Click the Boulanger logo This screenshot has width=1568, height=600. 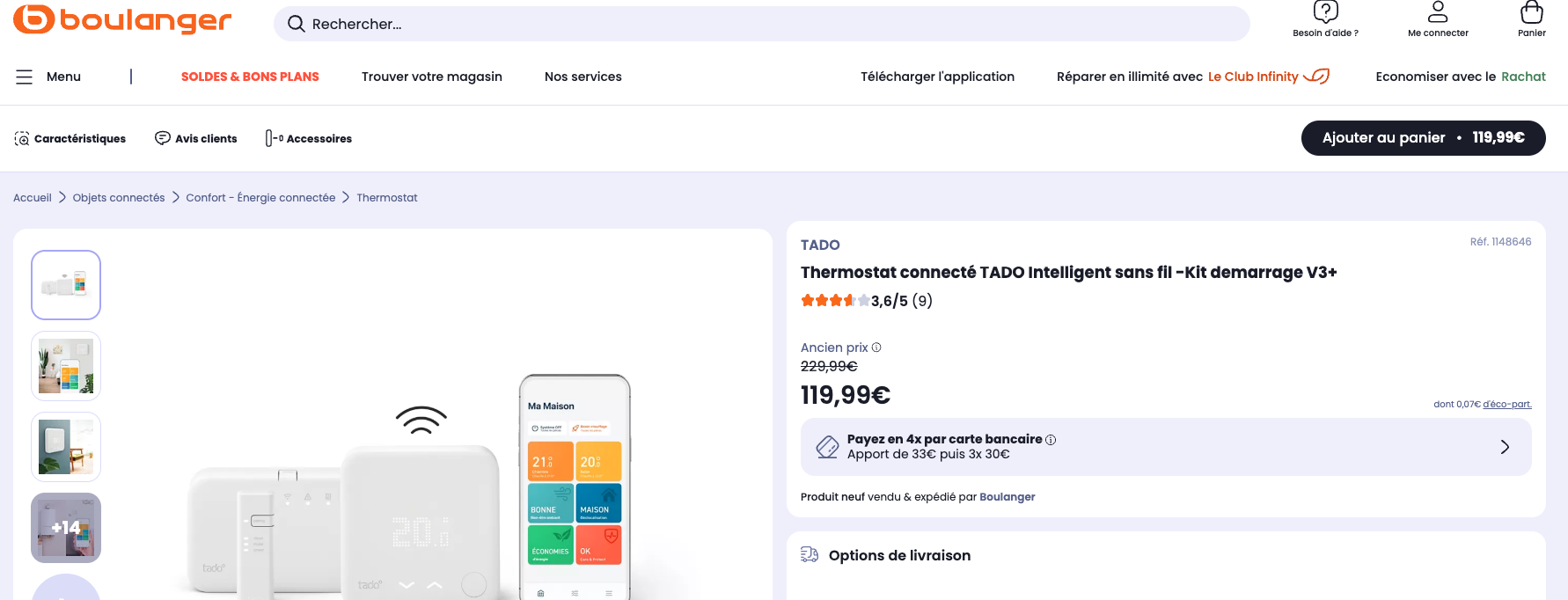122,19
